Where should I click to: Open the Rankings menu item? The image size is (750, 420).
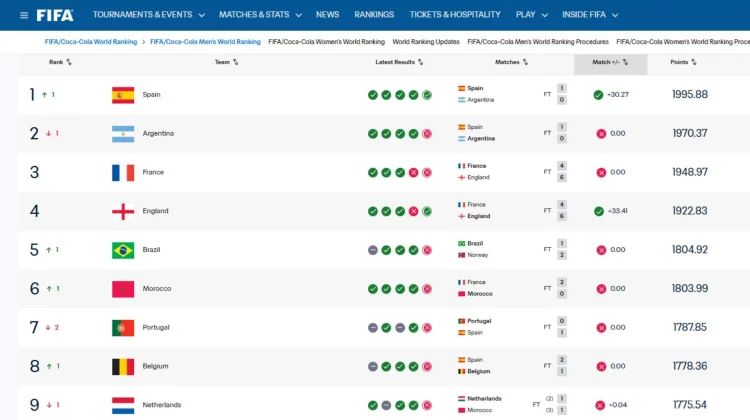[374, 15]
